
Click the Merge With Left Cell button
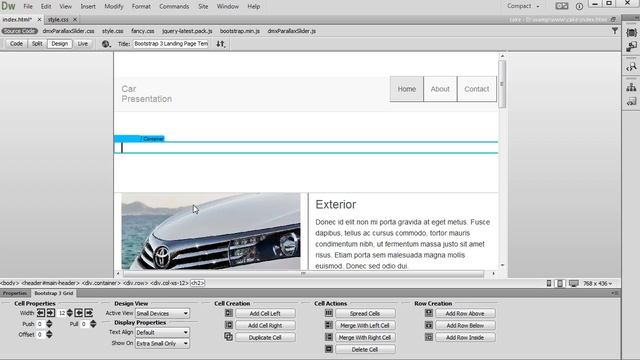pyautogui.click(x=365, y=325)
